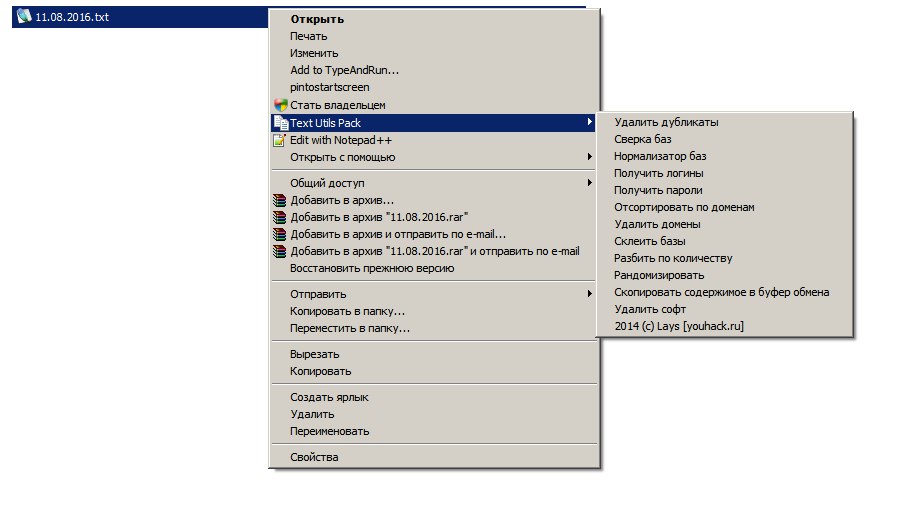Choose Получить пароли in Text Utils submenu
This screenshot has height=514, width=902.
pyautogui.click(x=658, y=190)
